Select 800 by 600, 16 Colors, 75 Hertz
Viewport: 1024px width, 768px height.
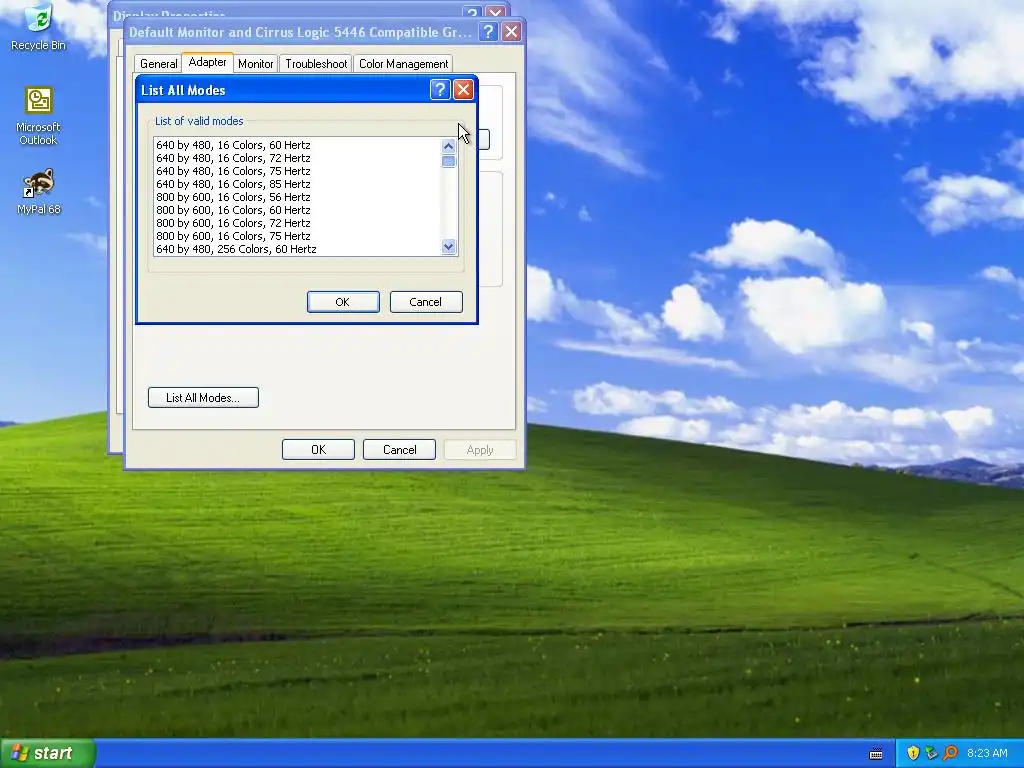point(298,236)
